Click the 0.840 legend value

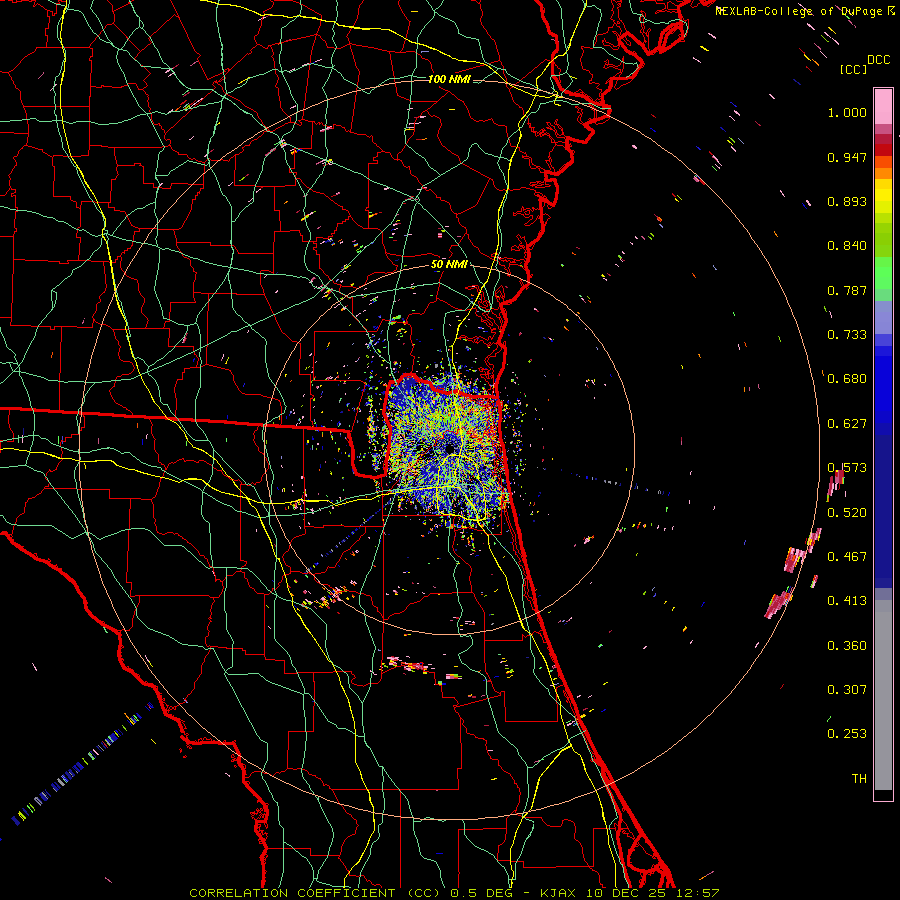tap(847, 246)
